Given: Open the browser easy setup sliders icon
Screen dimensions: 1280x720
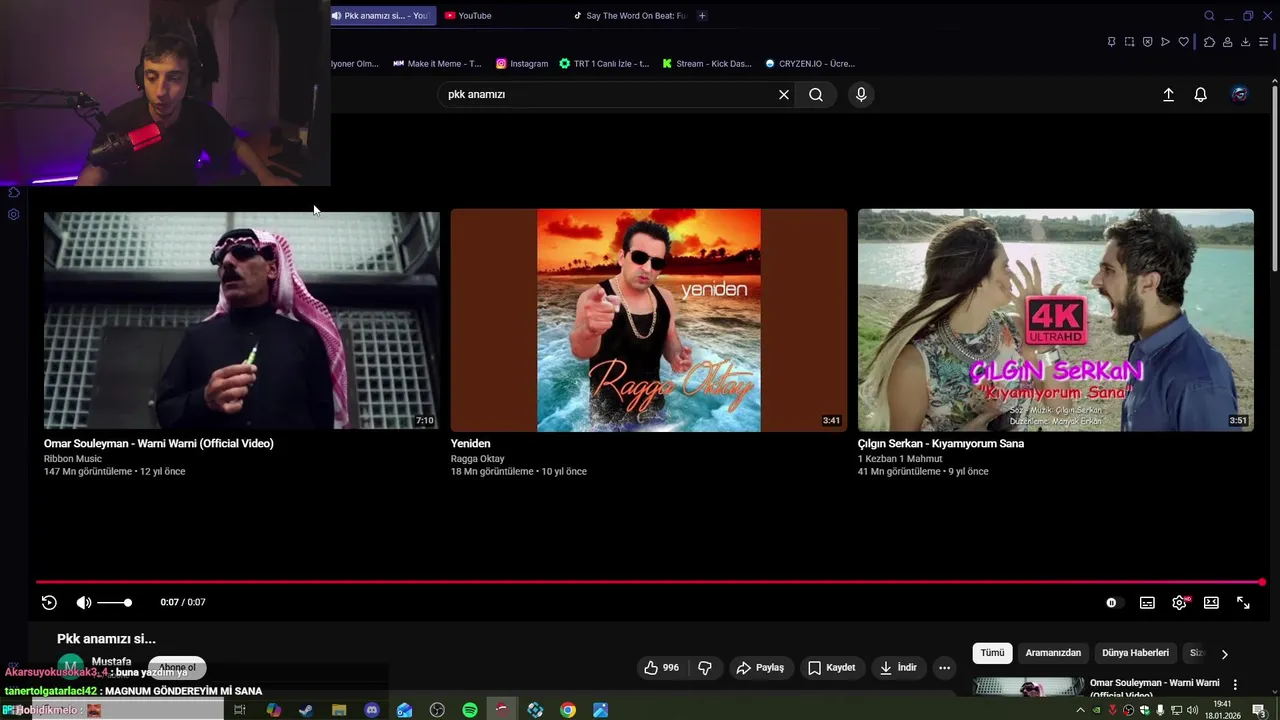Looking at the screenshot, I should (x=1266, y=42).
